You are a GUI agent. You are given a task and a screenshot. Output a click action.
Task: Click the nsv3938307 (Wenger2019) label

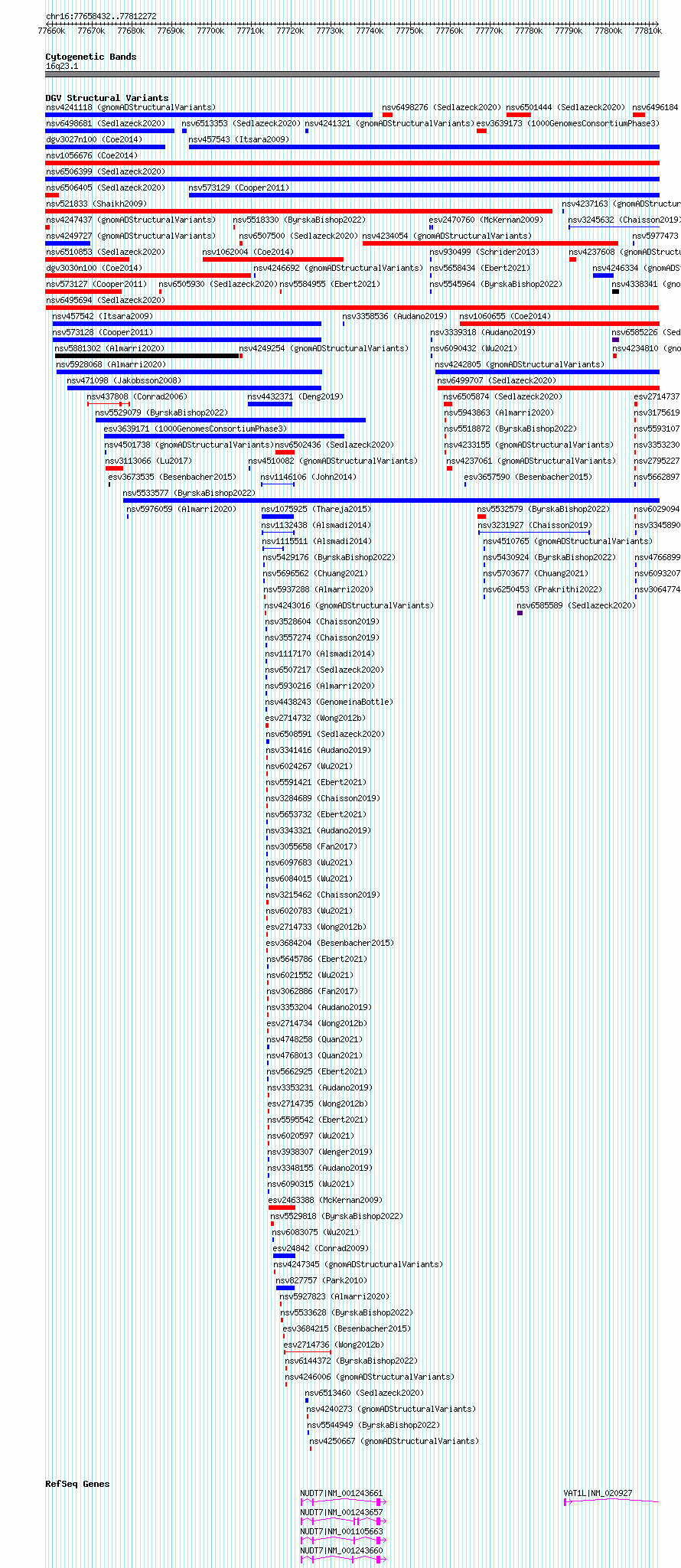tap(321, 1152)
